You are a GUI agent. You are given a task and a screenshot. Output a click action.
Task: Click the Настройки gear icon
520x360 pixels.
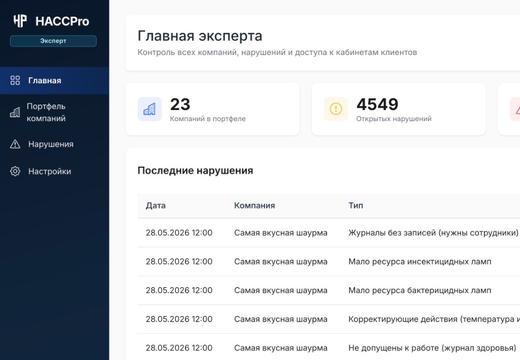(15, 171)
